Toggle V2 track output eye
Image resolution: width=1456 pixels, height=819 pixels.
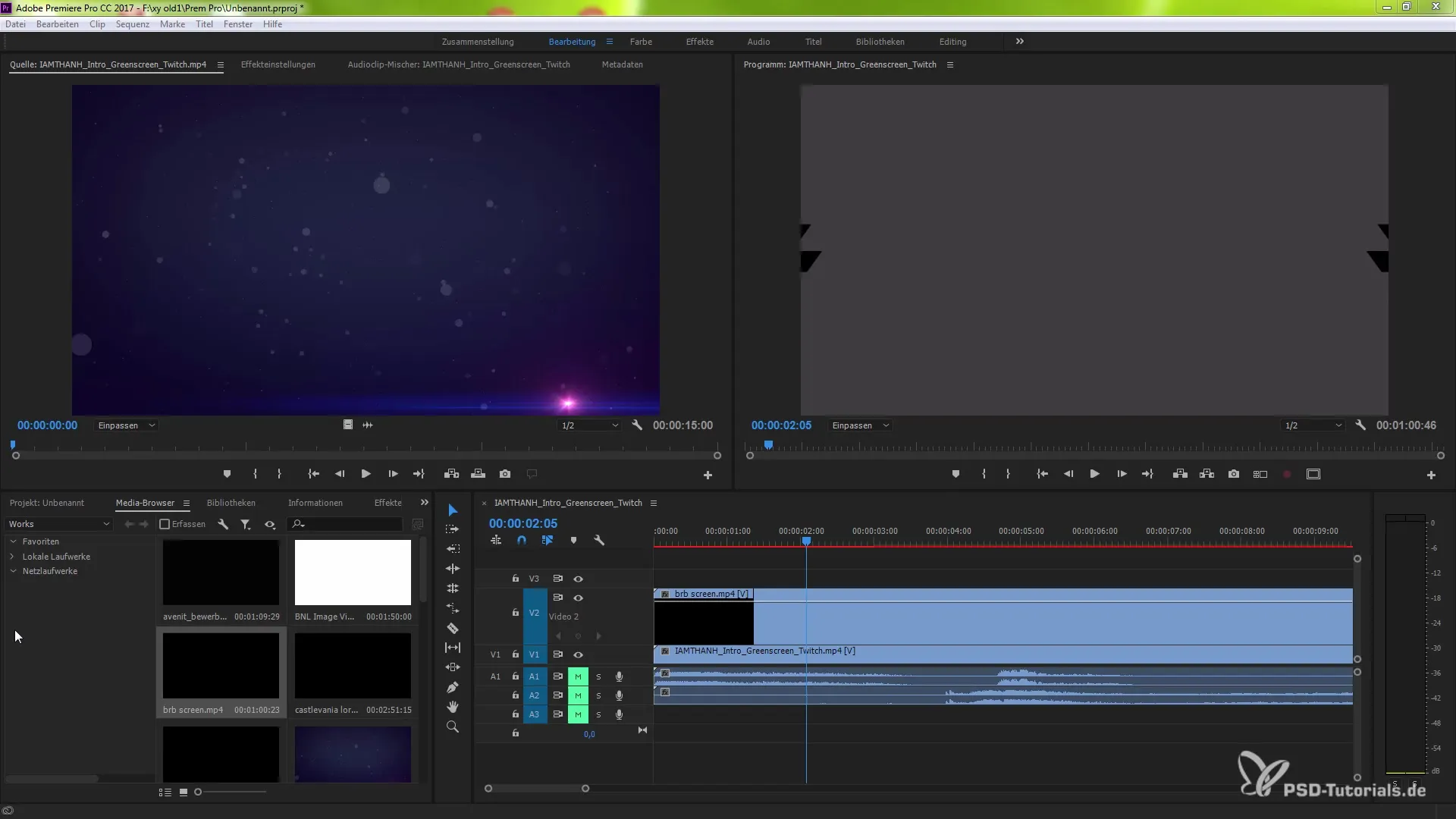coord(578,598)
